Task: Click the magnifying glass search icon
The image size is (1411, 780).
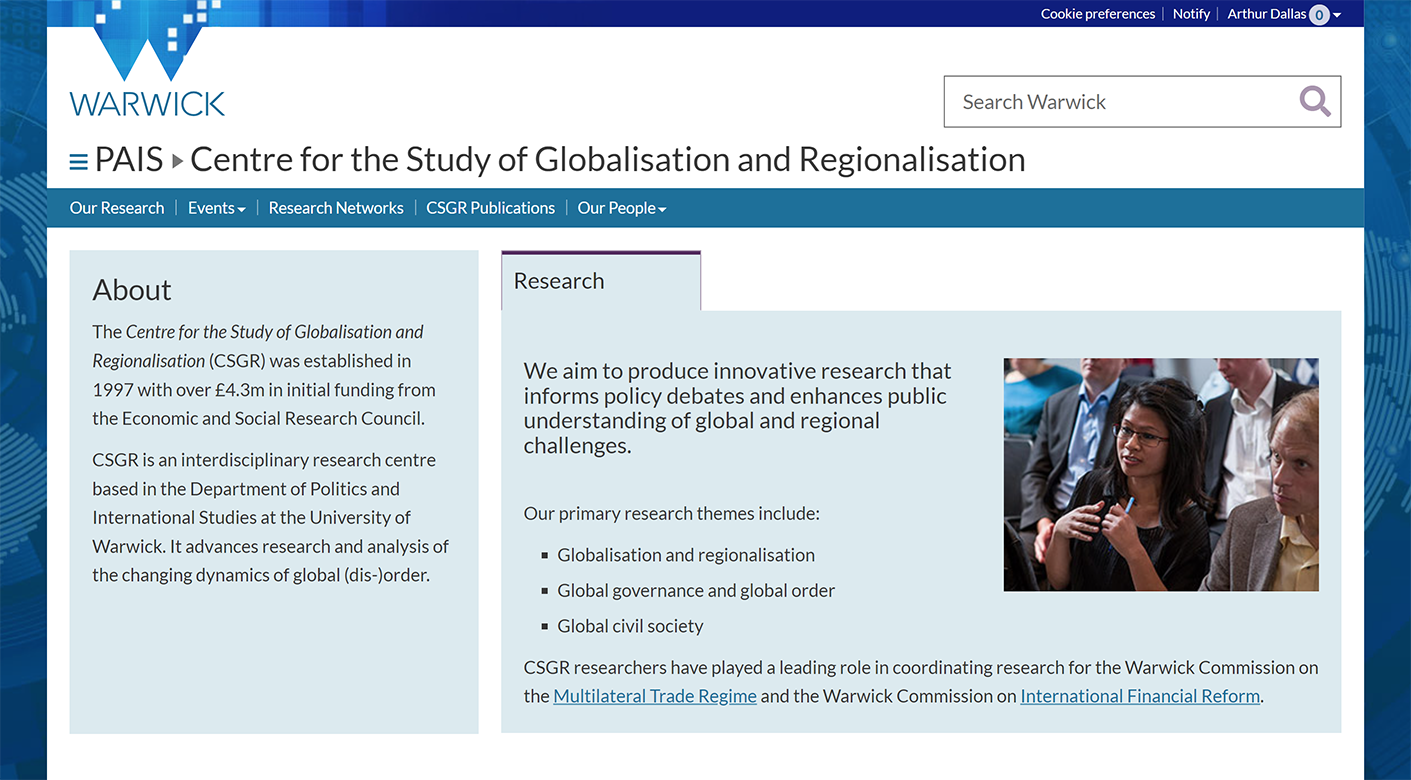Action: click(x=1314, y=101)
